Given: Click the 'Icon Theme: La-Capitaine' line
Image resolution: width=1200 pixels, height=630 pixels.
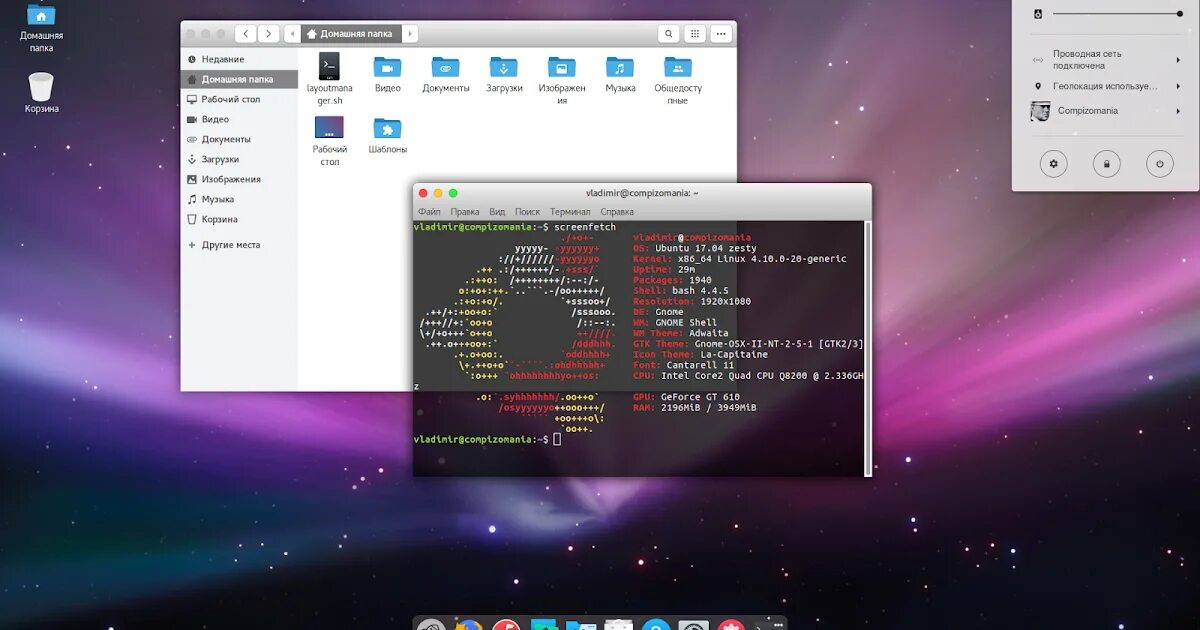Looking at the screenshot, I should pos(701,354).
